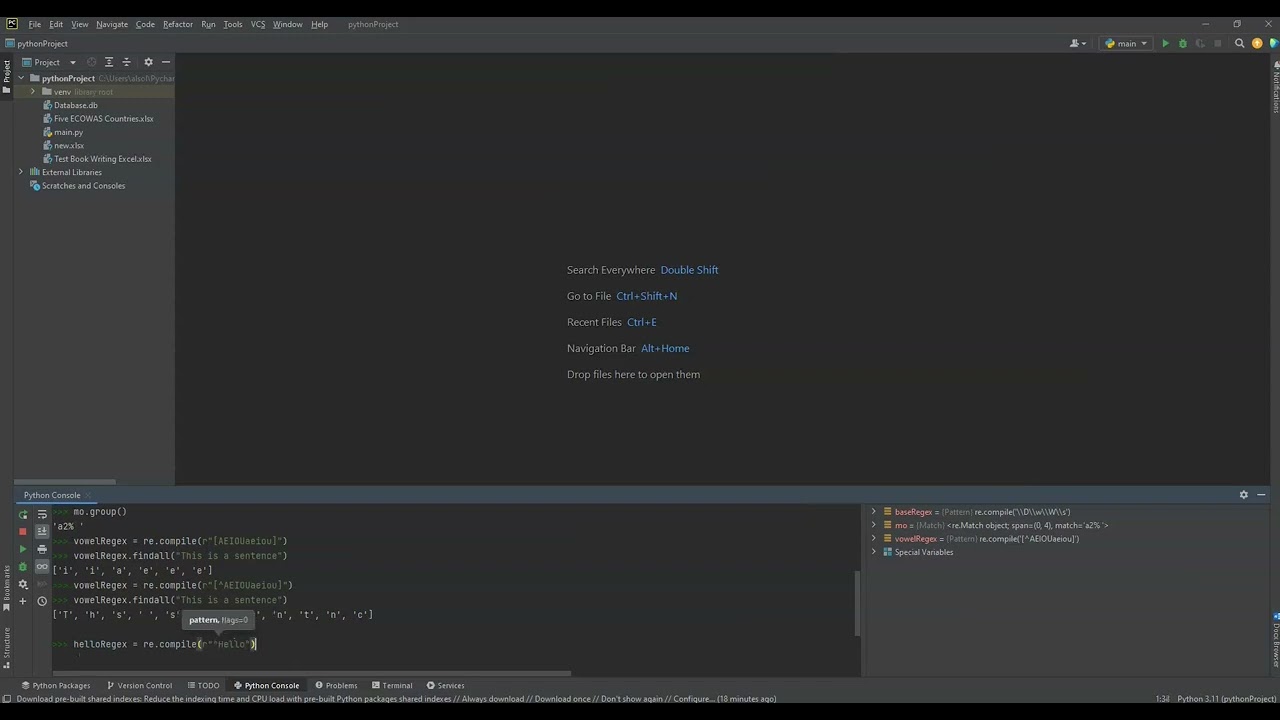Open the Navigate menu
This screenshot has height=720, width=1280.
(x=112, y=24)
